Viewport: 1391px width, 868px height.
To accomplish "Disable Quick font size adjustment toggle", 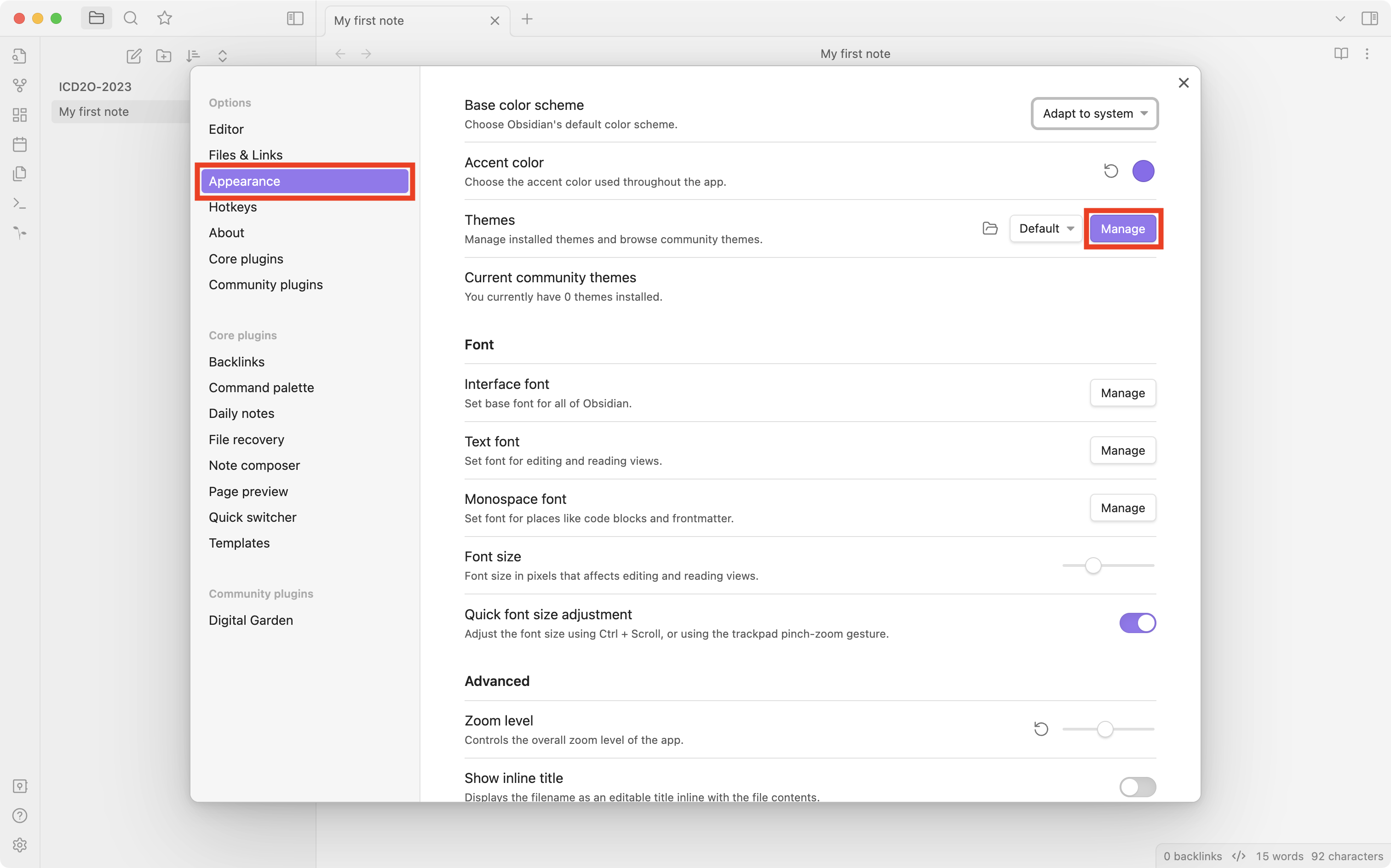I will pos(1137,623).
